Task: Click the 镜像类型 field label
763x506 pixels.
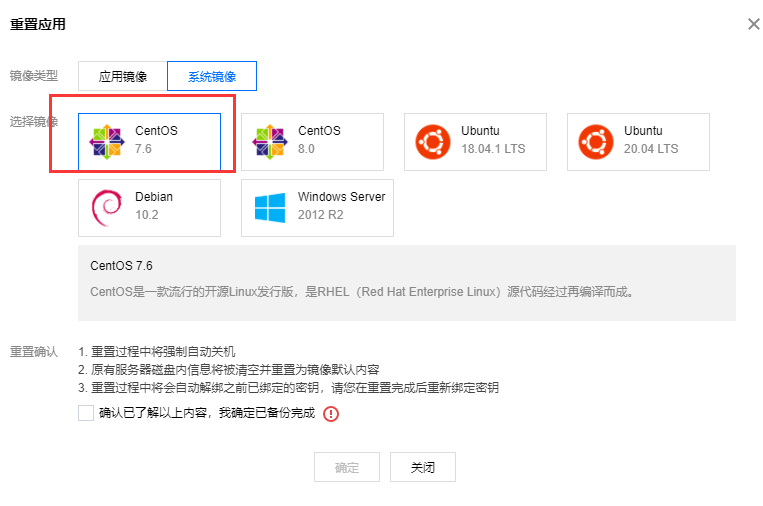Action: [x=34, y=76]
